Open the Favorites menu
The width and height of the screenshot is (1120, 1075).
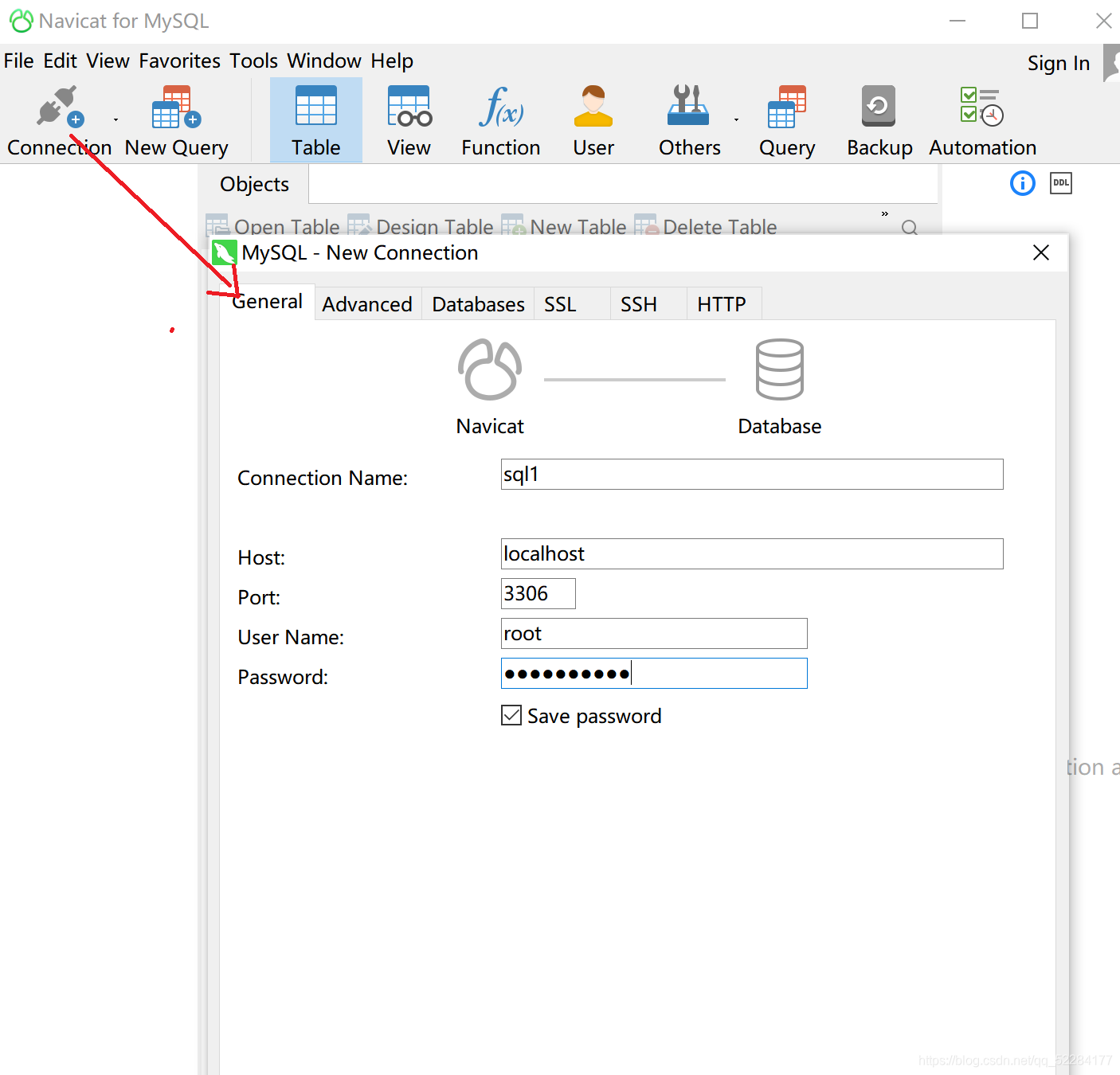180,61
